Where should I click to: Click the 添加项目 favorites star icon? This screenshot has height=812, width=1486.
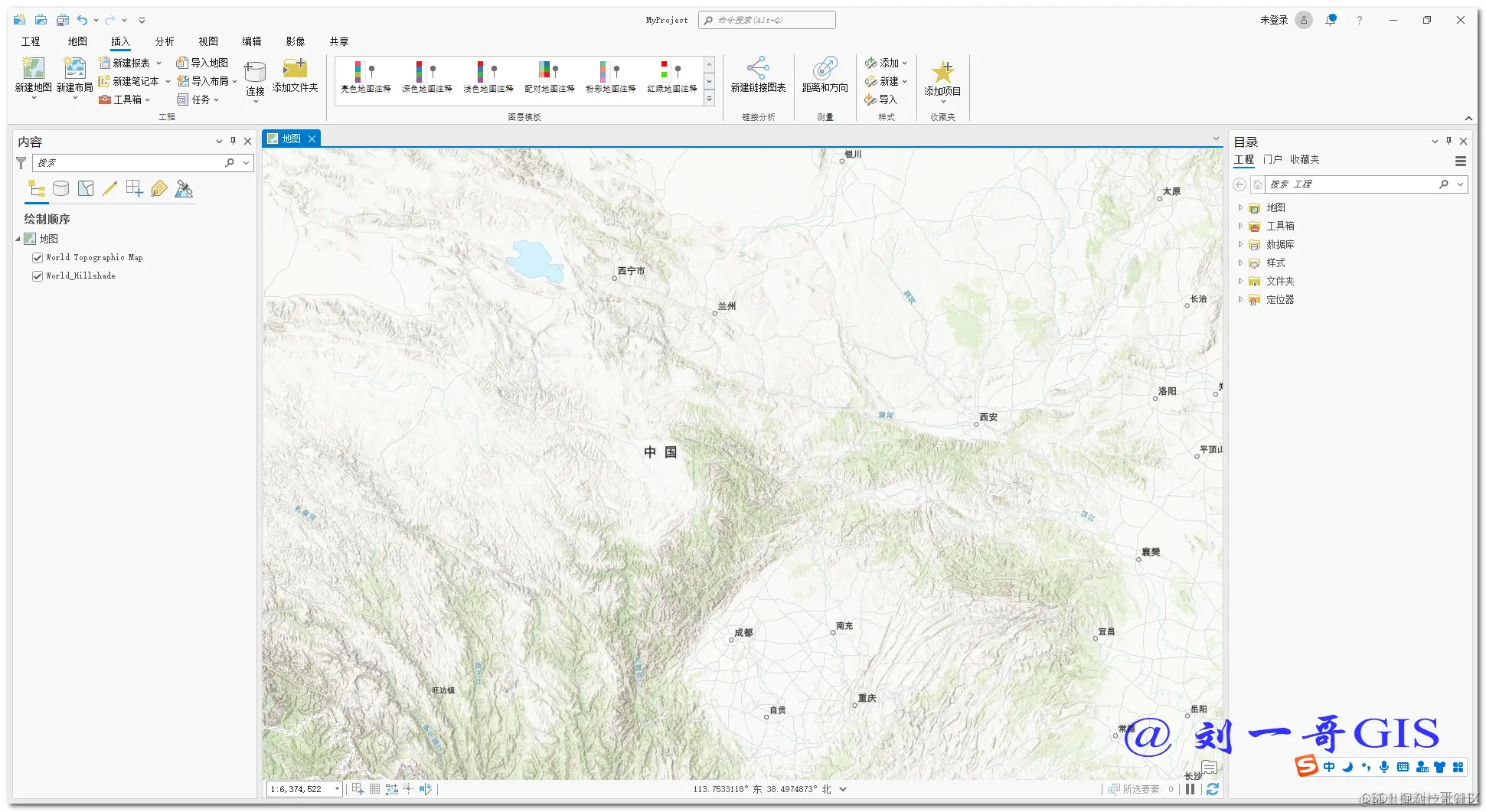942,72
